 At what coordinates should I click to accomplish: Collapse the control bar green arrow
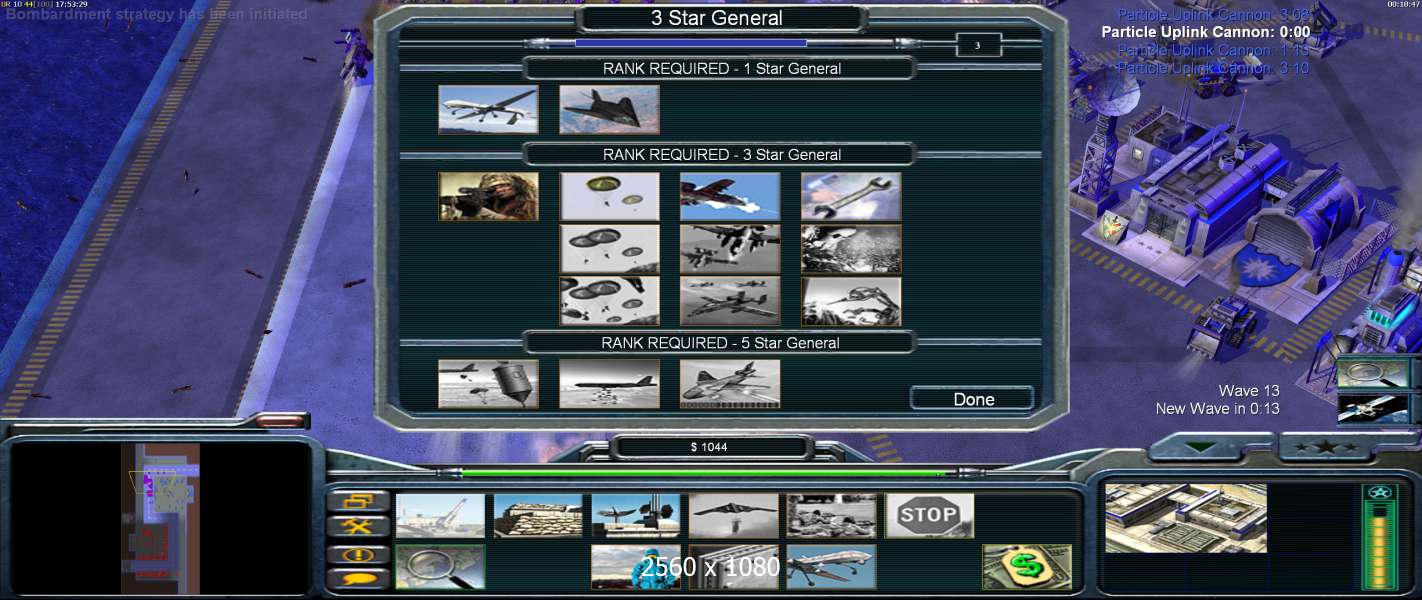click(1200, 446)
